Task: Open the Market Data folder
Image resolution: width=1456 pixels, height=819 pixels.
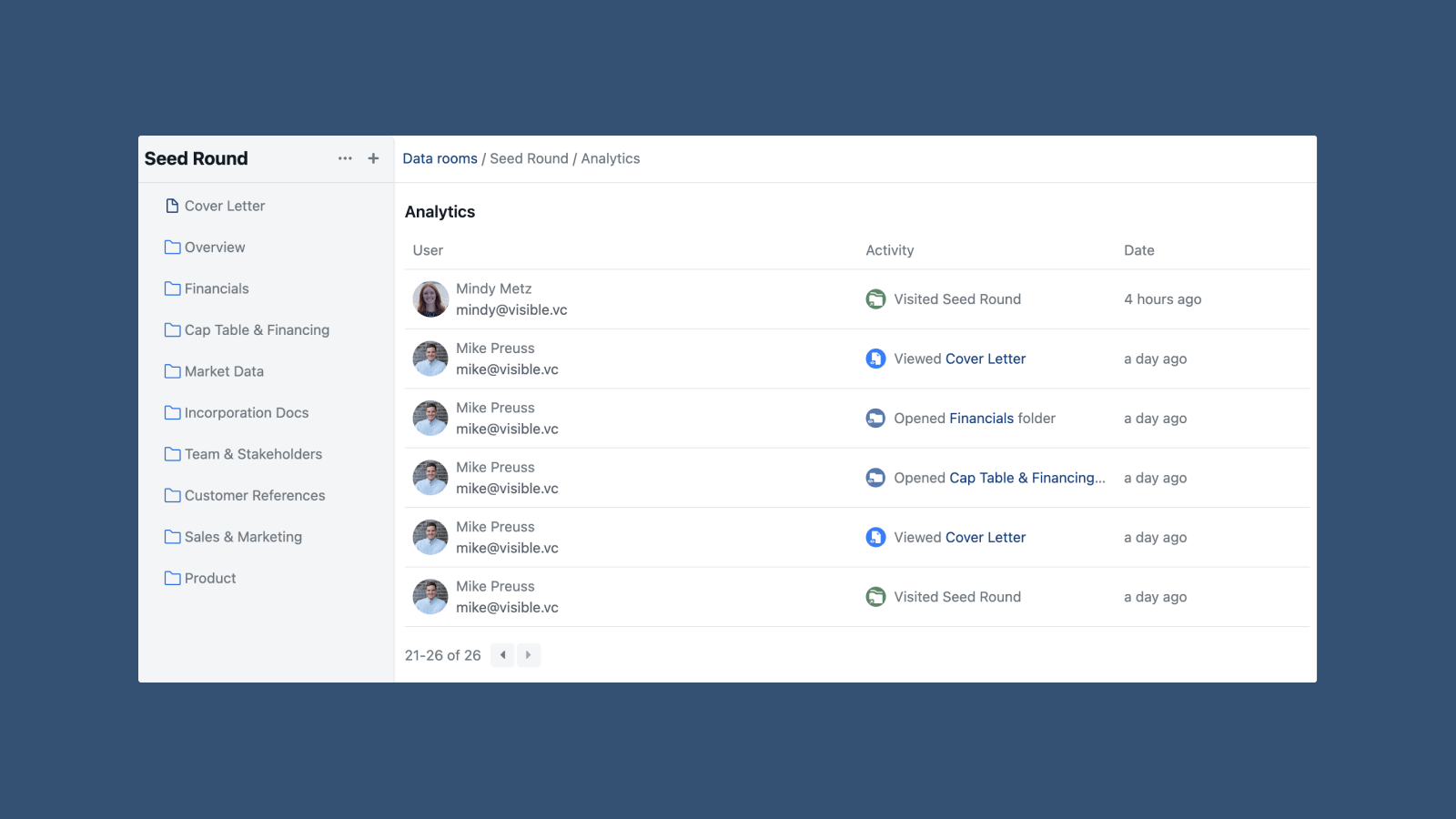Action: tap(214, 371)
